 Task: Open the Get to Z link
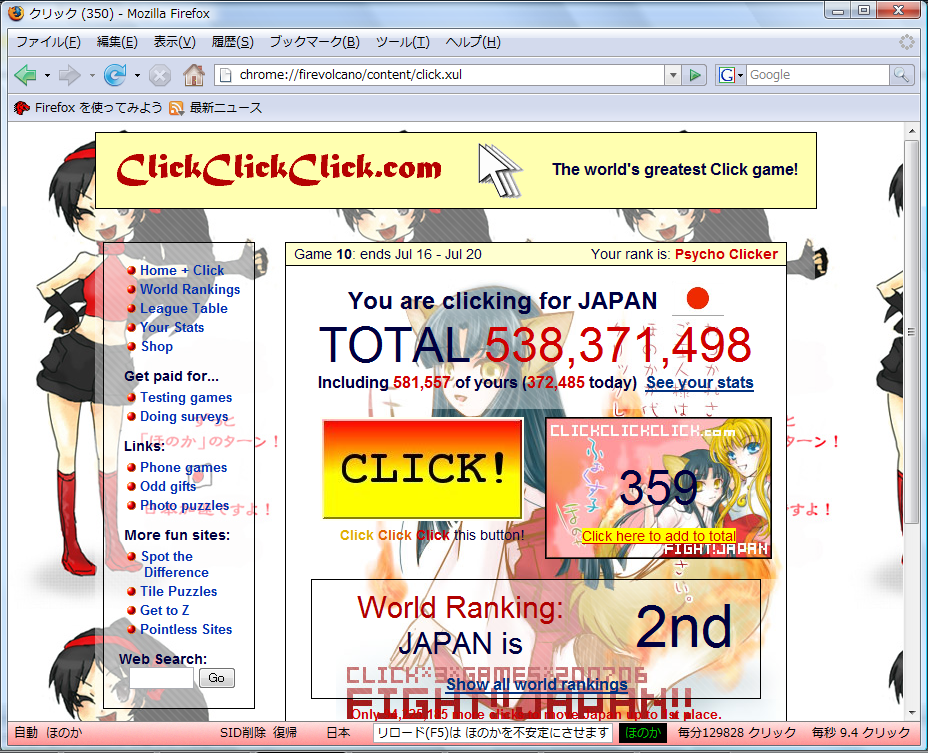pyautogui.click(x=165, y=610)
